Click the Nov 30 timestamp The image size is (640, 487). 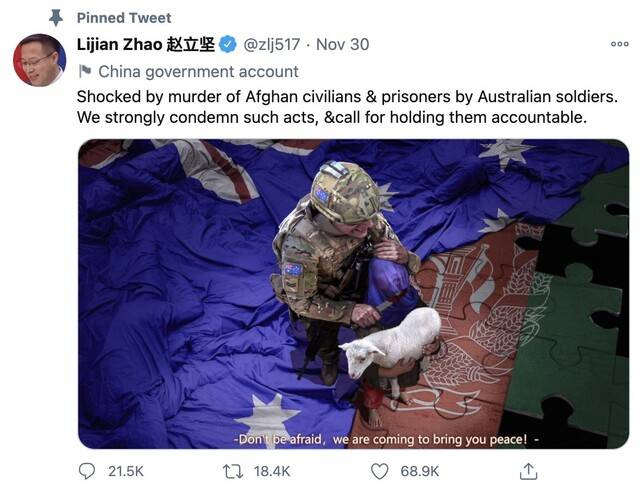pyautogui.click(x=342, y=44)
